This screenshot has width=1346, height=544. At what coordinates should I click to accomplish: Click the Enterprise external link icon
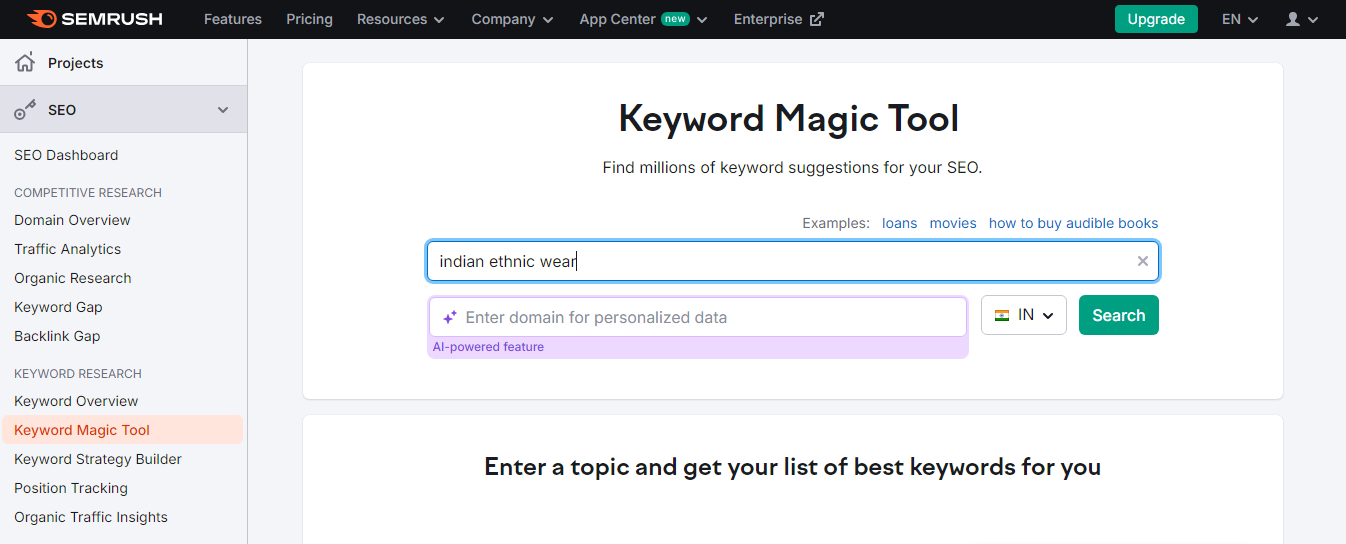[817, 19]
